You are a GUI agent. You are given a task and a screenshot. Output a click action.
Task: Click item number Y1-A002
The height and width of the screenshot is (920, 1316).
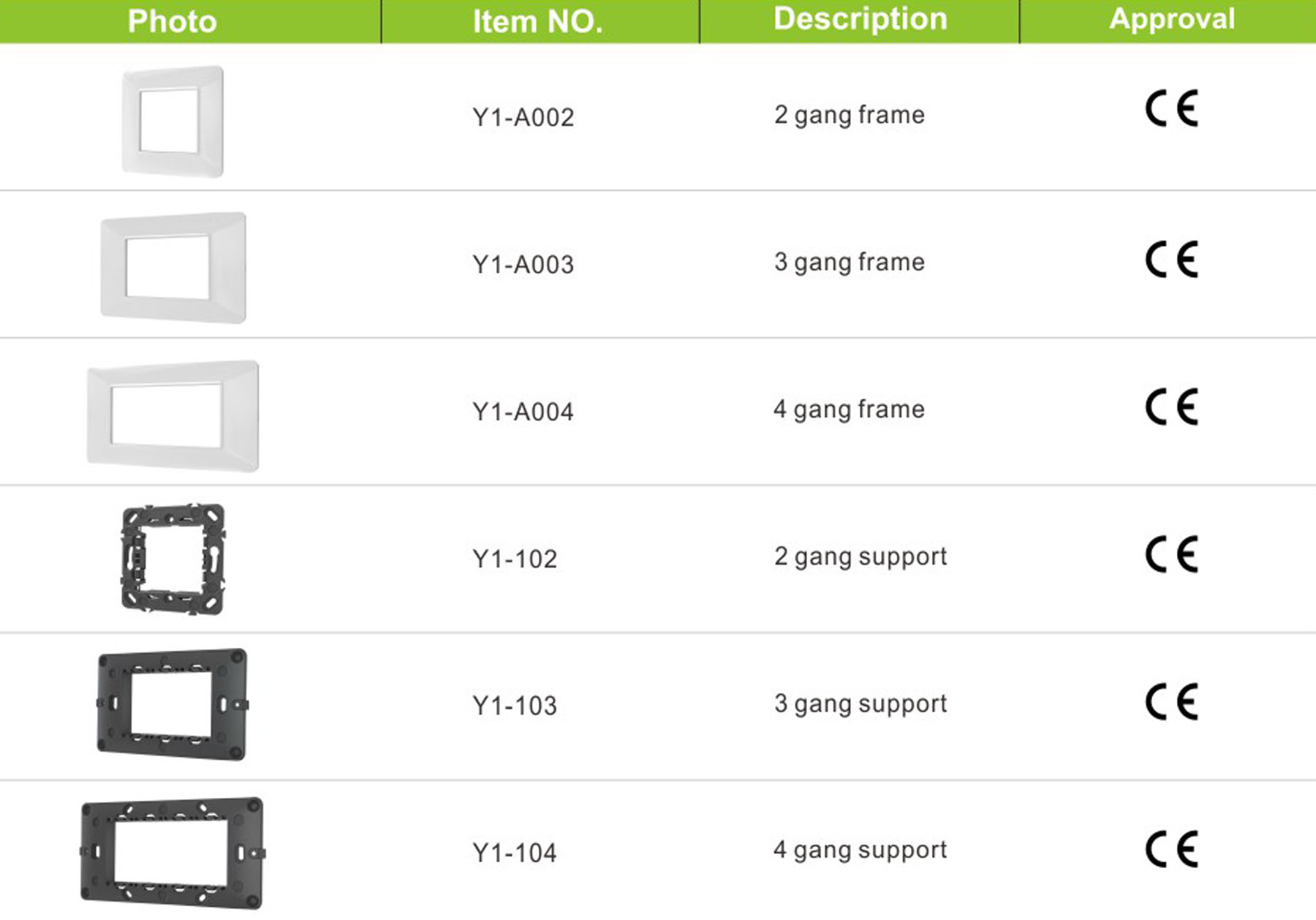[x=523, y=117]
